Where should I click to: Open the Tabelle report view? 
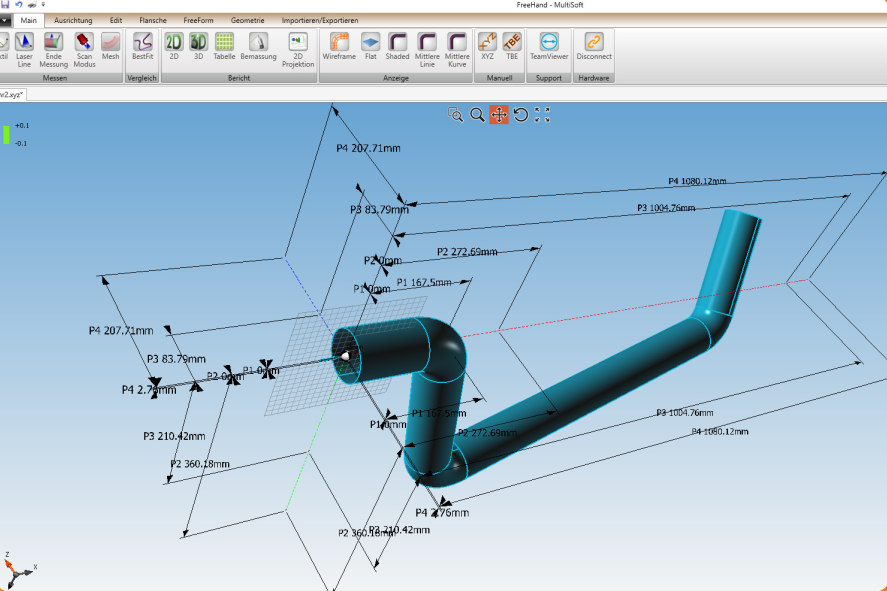click(x=225, y=47)
